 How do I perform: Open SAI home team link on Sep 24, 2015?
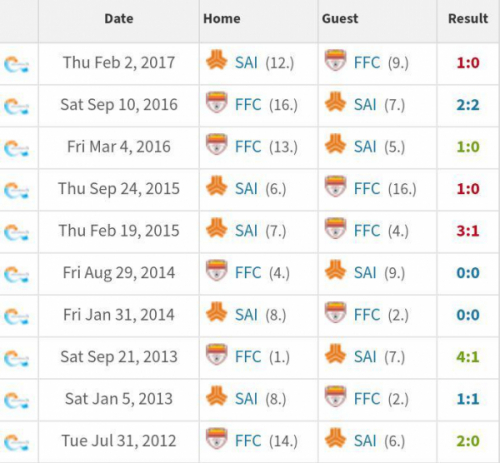(x=246, y=189)
